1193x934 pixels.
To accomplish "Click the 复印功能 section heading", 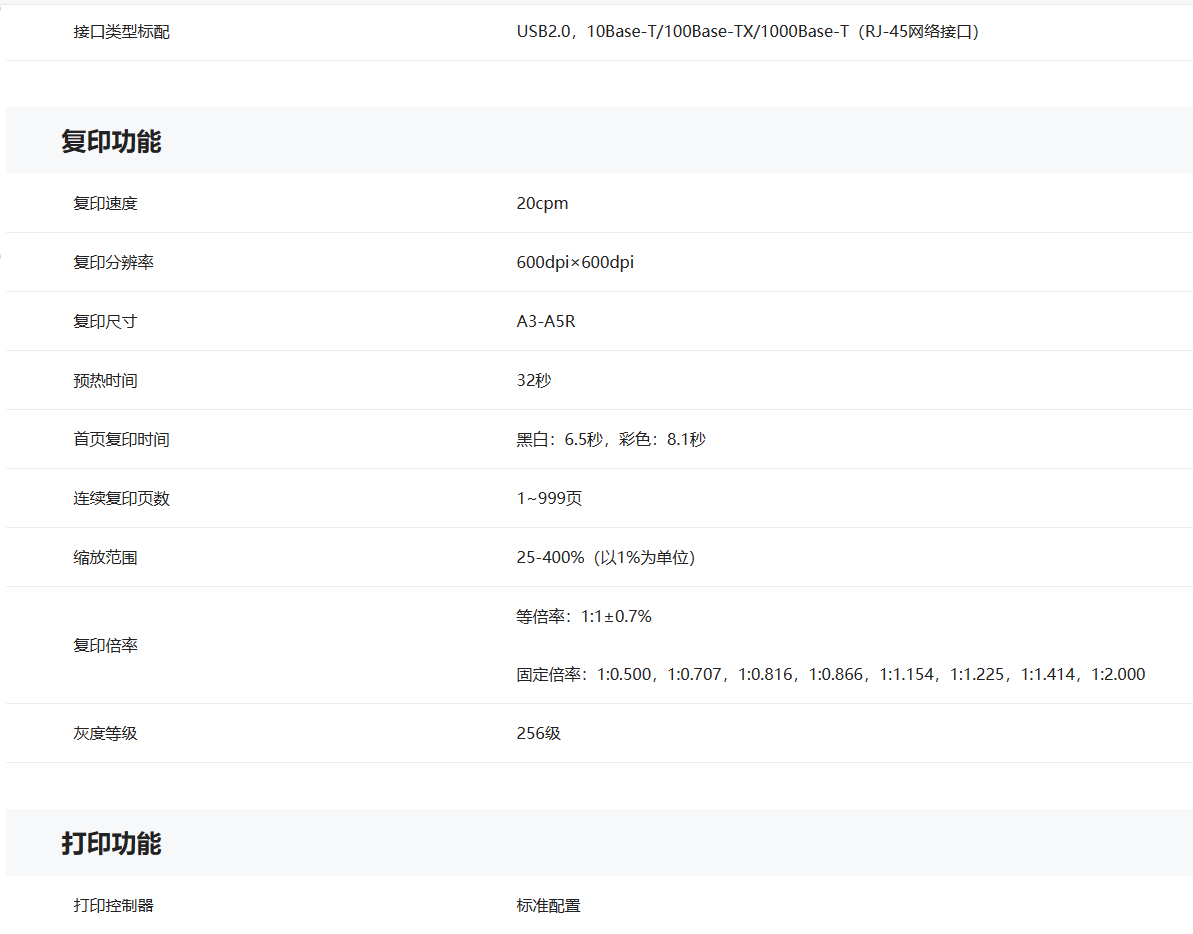I will coord(111,142).
